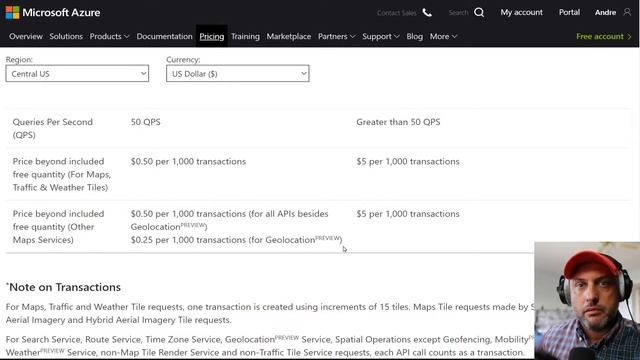Click the 'Currency:' label

point(183,60)
